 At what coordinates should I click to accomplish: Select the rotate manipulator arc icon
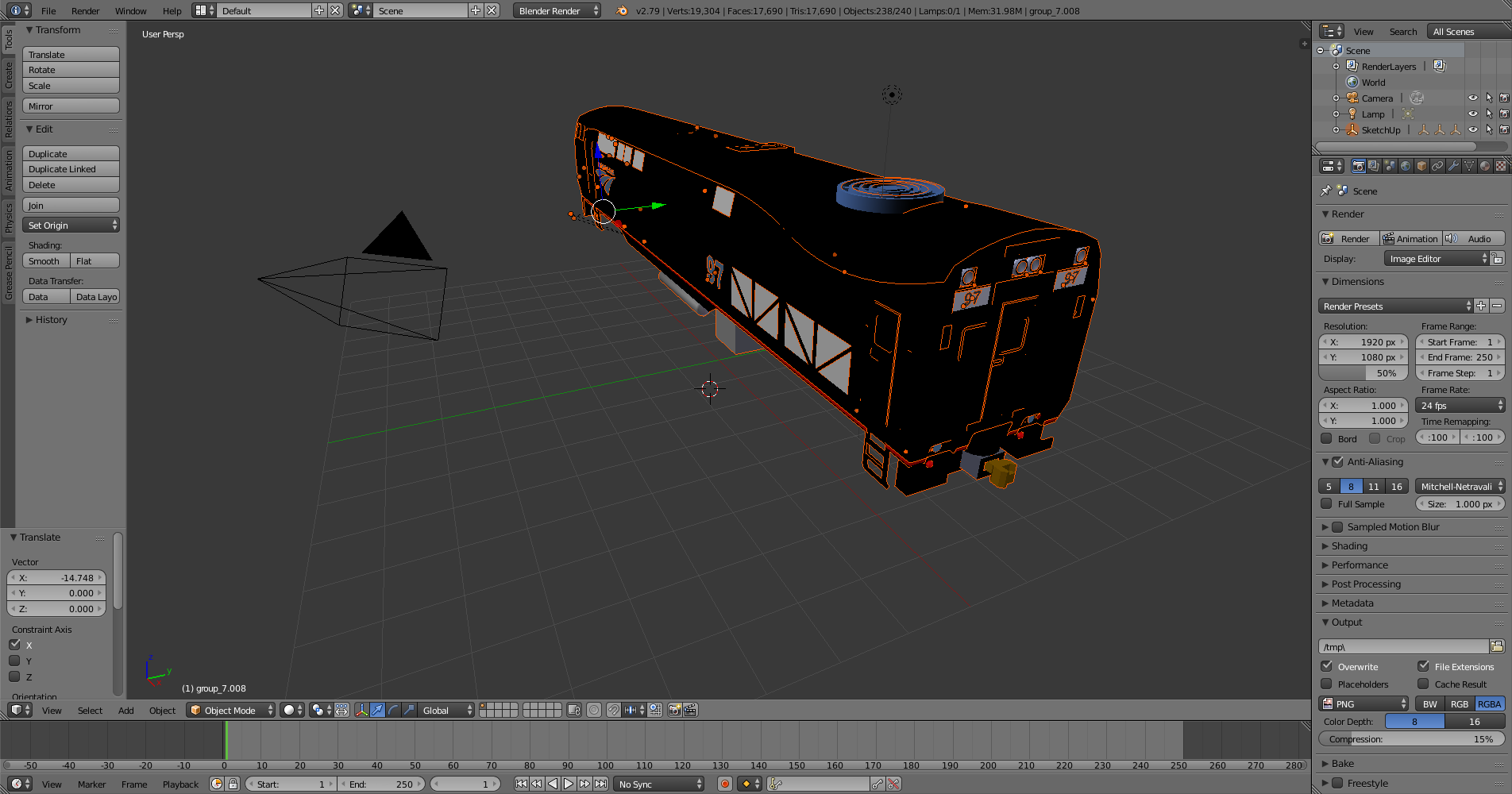point(393,710)
